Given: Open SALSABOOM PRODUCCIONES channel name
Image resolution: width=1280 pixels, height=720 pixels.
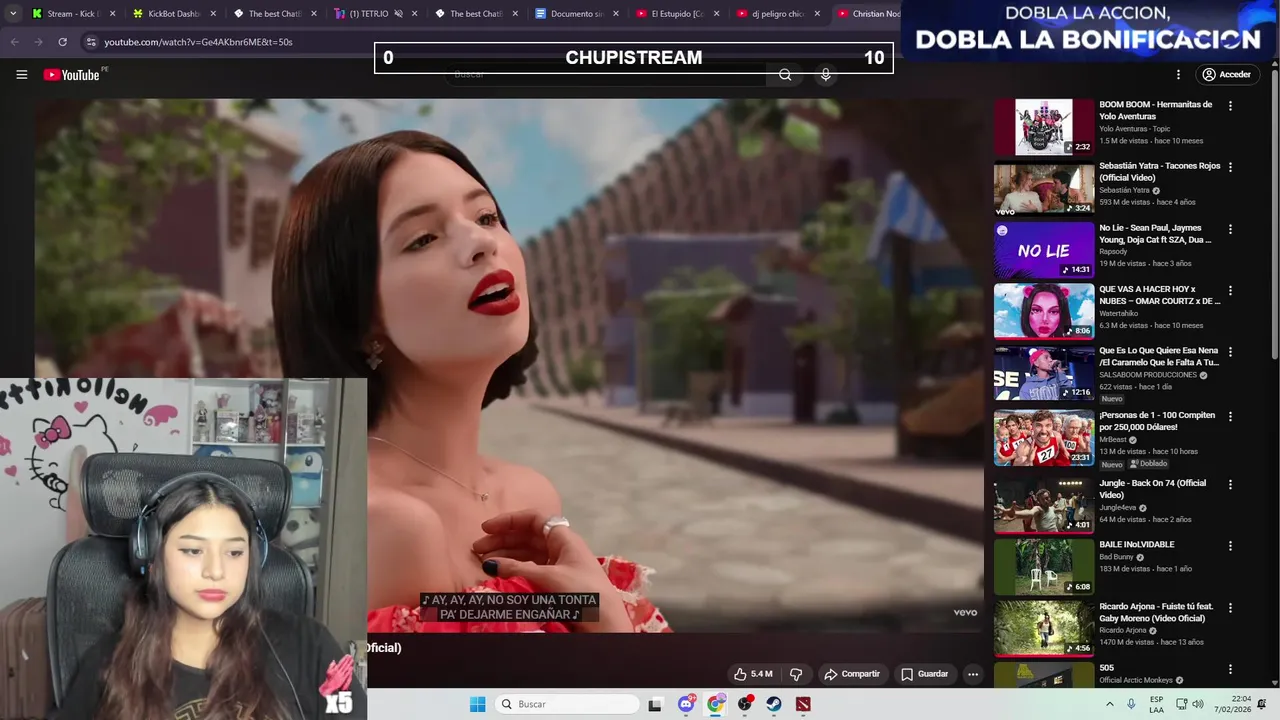Looking at the screenshot, I should coord(1148,375).
